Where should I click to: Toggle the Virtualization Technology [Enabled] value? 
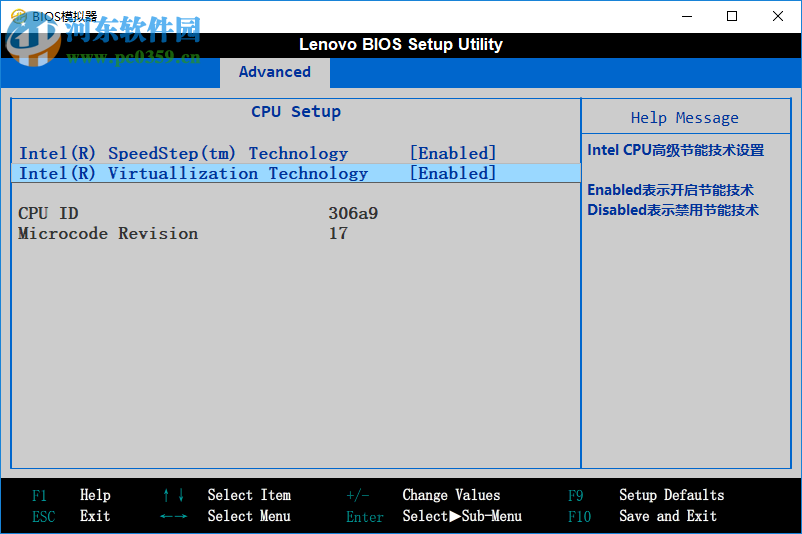pos(452,173)
